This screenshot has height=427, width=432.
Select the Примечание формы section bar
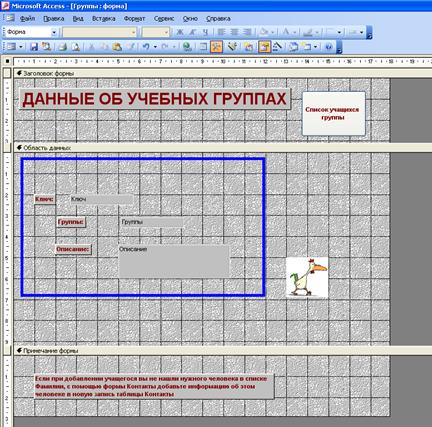click(223, 351)
